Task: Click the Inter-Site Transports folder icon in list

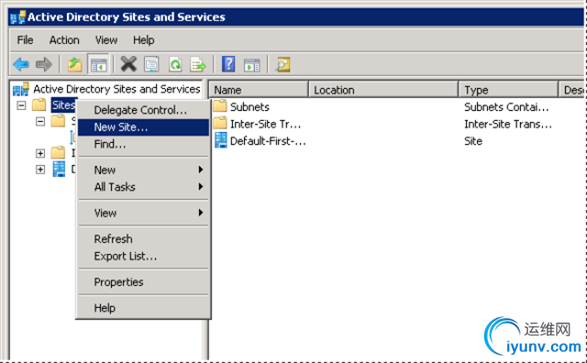Action: (x=220, y=123)
